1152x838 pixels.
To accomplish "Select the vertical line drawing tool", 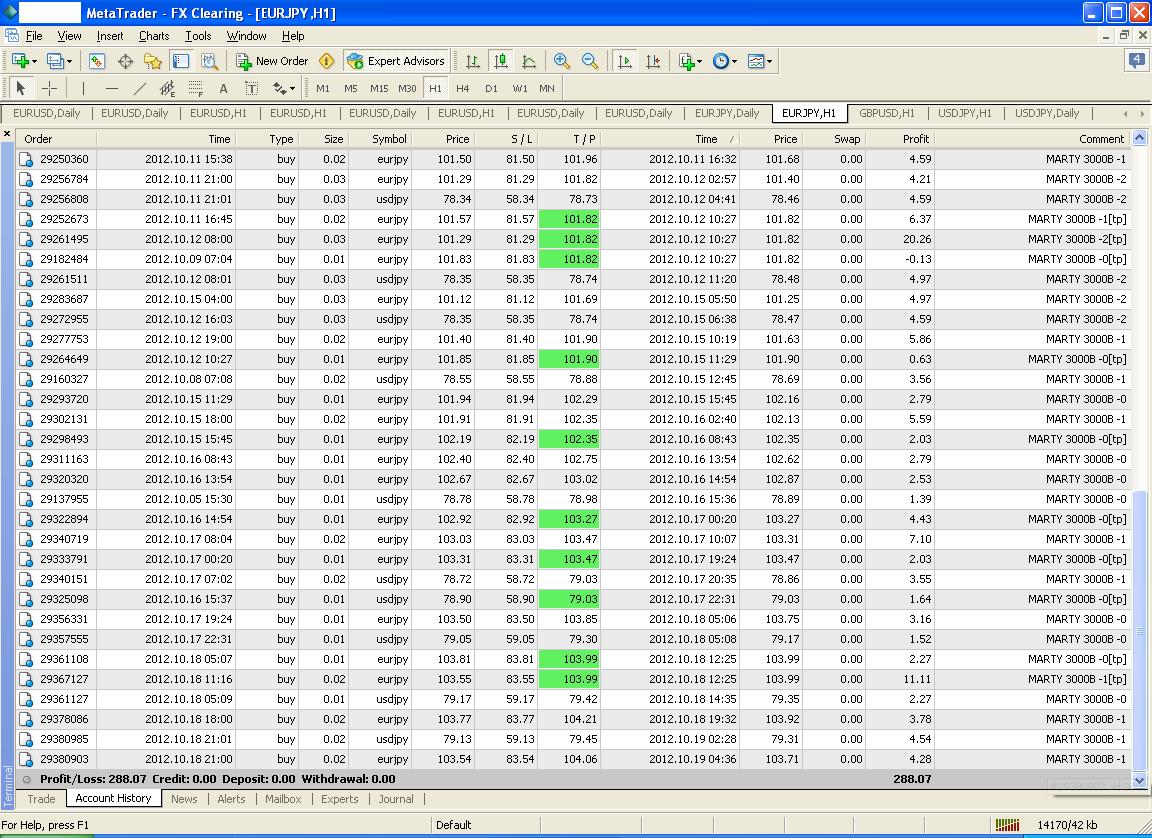I will tap(83, 88).
